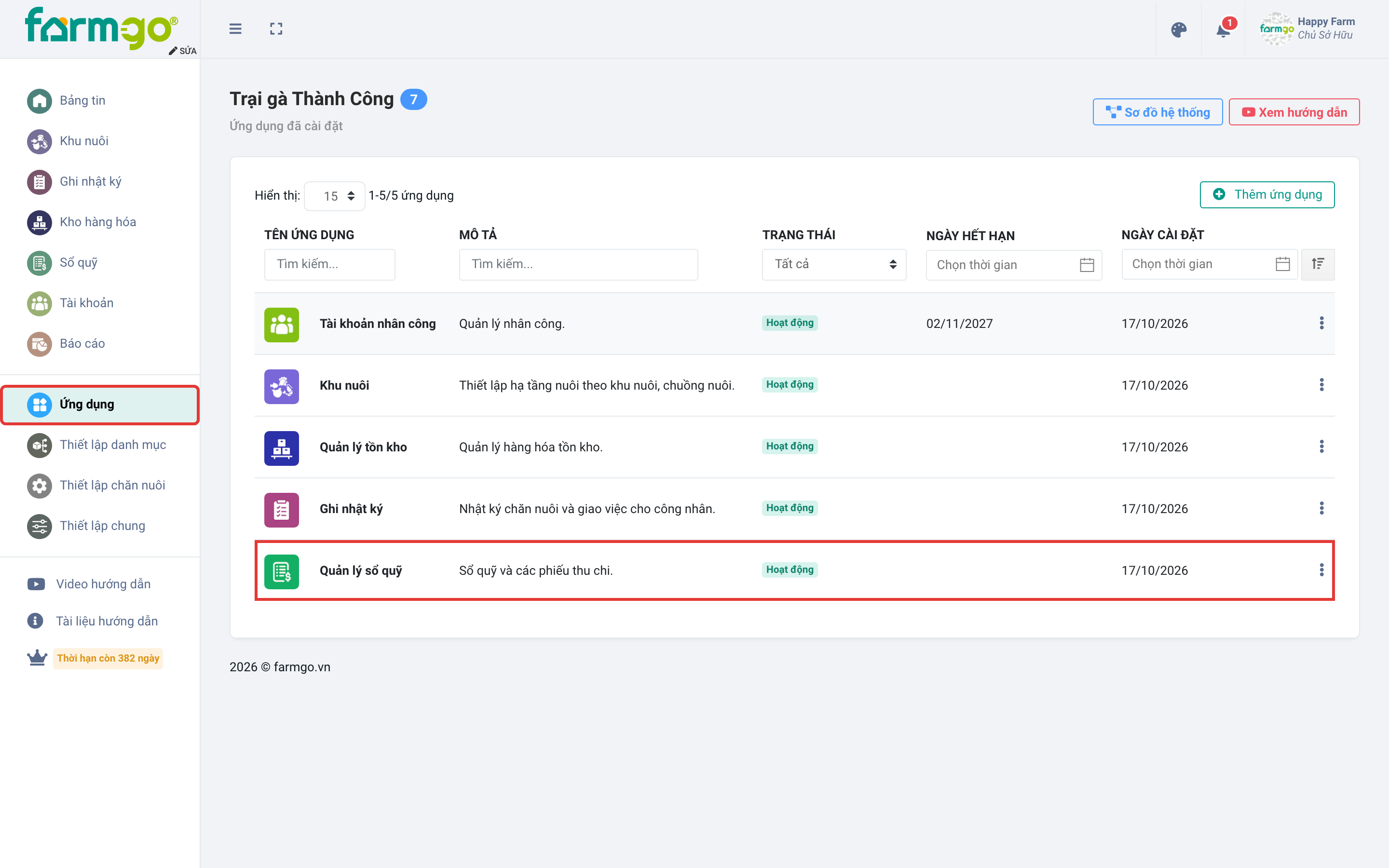Click the Quản lý sổ quỹ app icon
Viewport: 1389px width, 868px height.
[281, 572]
